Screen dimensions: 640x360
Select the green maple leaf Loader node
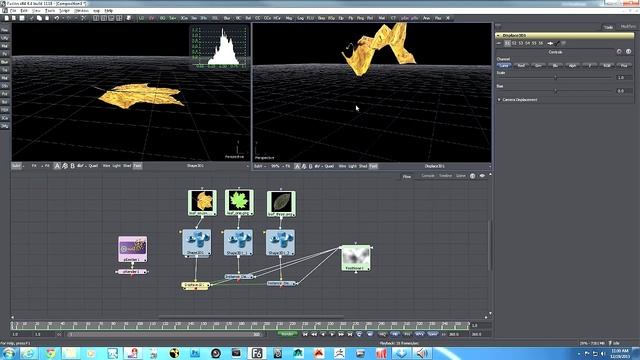tap(239, 202)
